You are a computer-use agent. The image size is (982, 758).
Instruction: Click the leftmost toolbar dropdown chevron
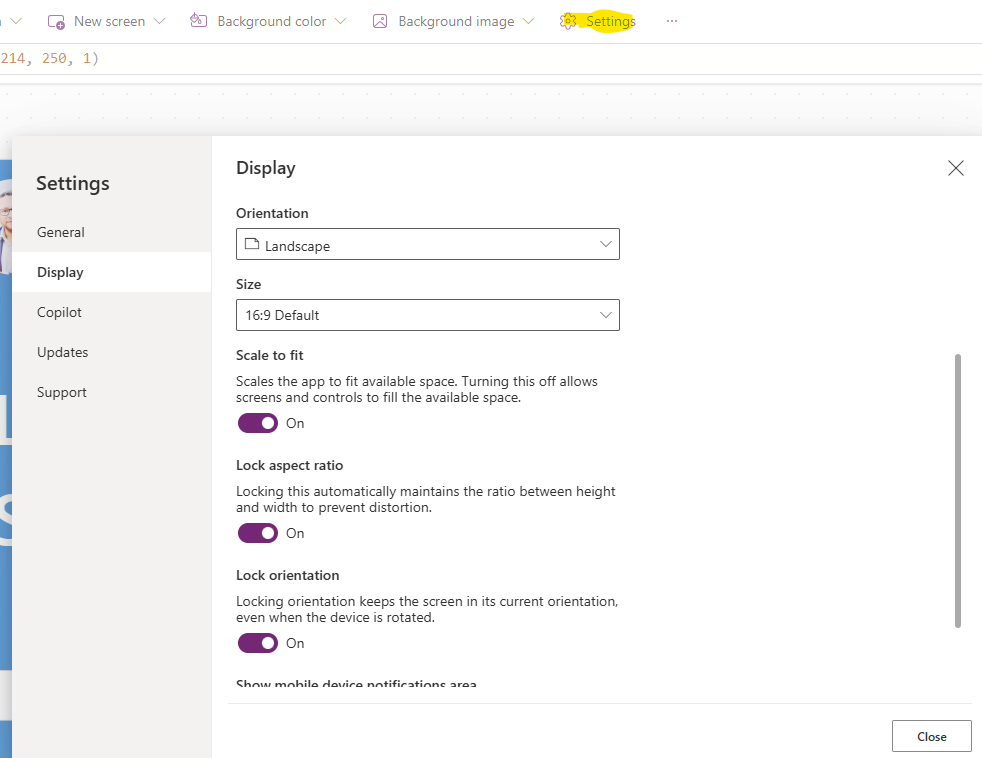coord(15,21)
